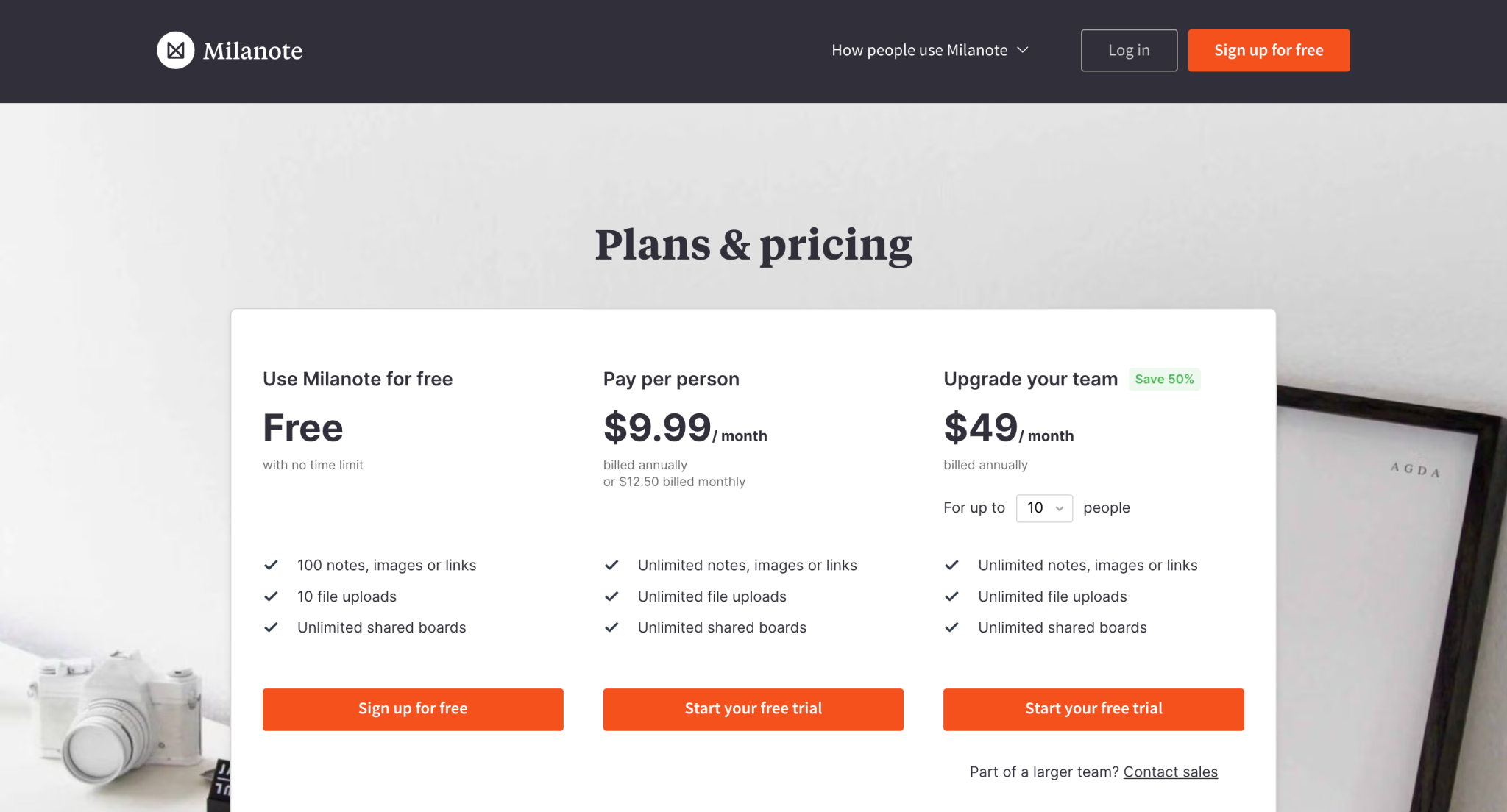
Task: Select the "Milanote" wordmark in the header
Action: tap(253, 50)
